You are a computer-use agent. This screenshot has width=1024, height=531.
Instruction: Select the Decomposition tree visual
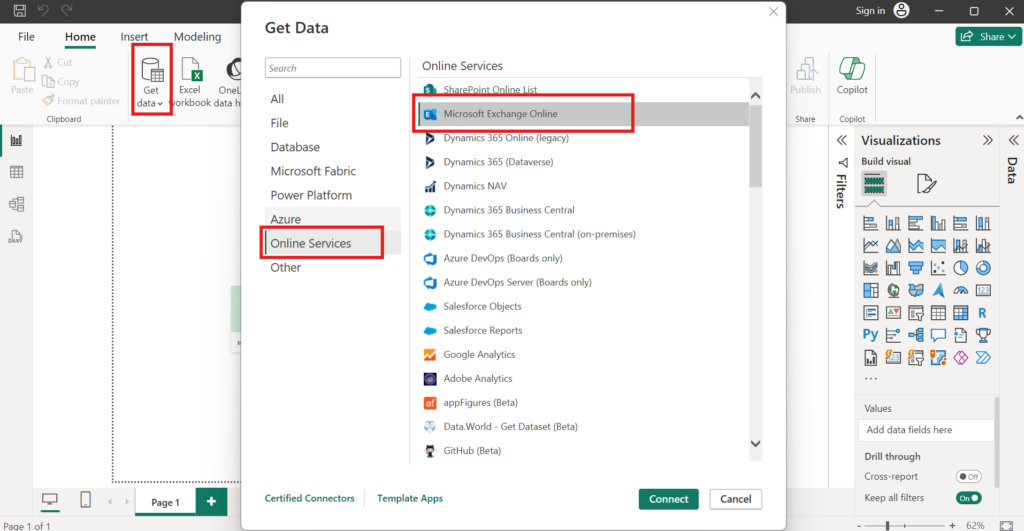click(916, 335)
